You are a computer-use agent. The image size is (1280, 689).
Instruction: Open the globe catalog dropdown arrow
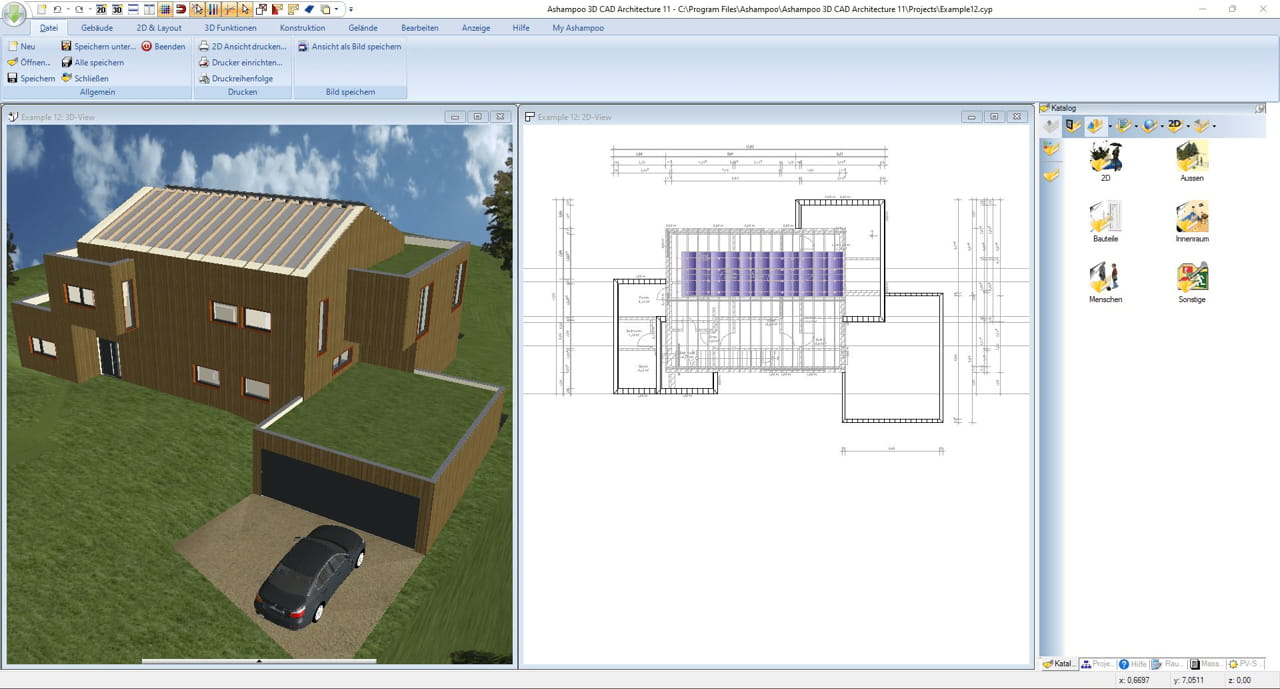(1162, 126)
